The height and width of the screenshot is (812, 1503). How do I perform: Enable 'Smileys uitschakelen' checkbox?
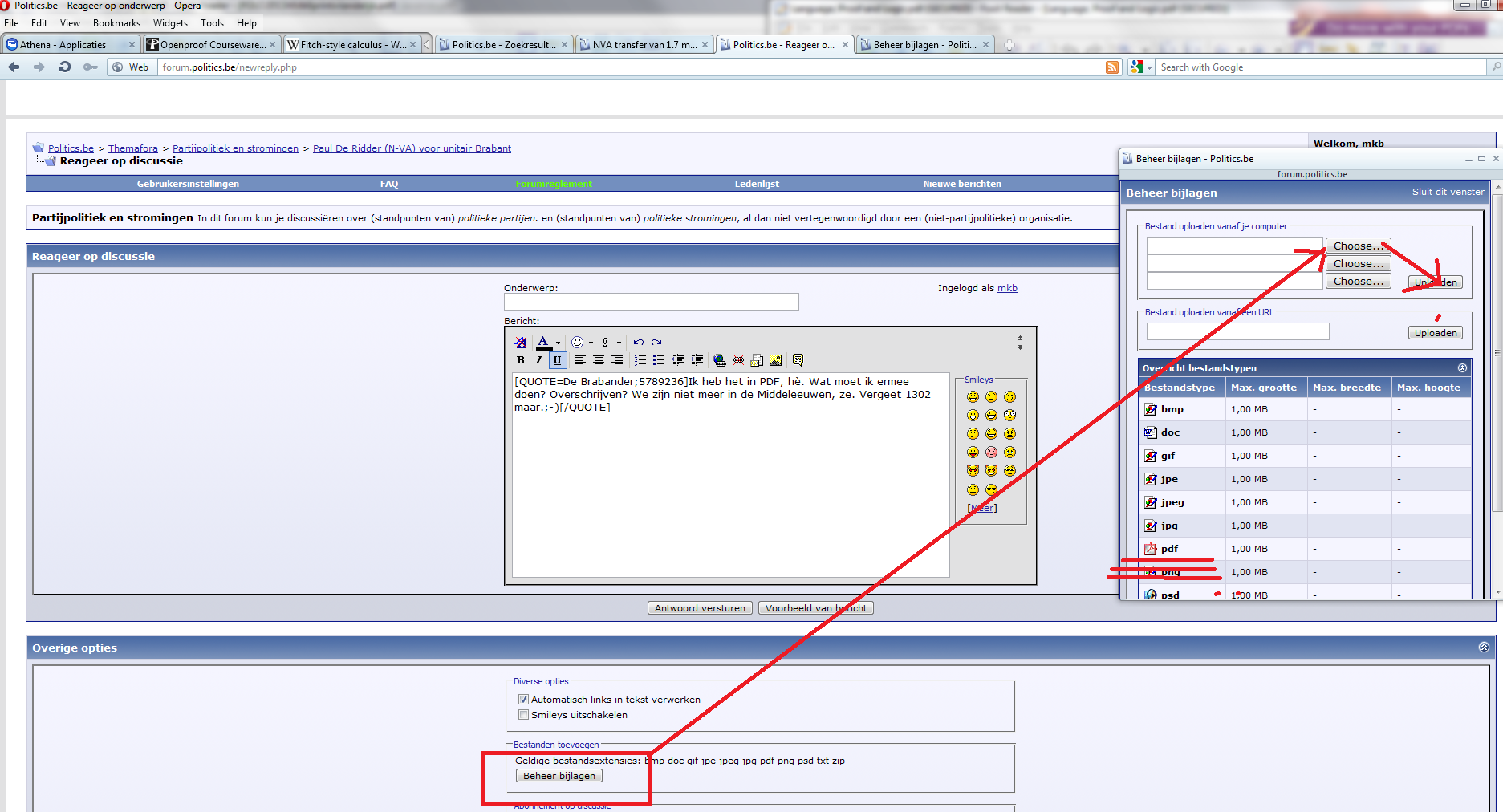523,715
